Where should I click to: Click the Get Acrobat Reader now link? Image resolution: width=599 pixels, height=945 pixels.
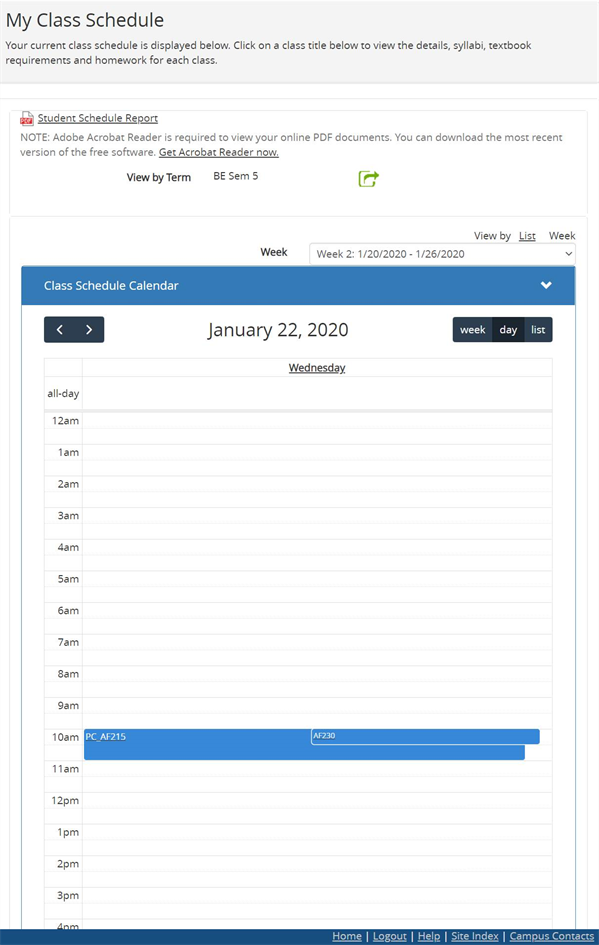[219, 152]
